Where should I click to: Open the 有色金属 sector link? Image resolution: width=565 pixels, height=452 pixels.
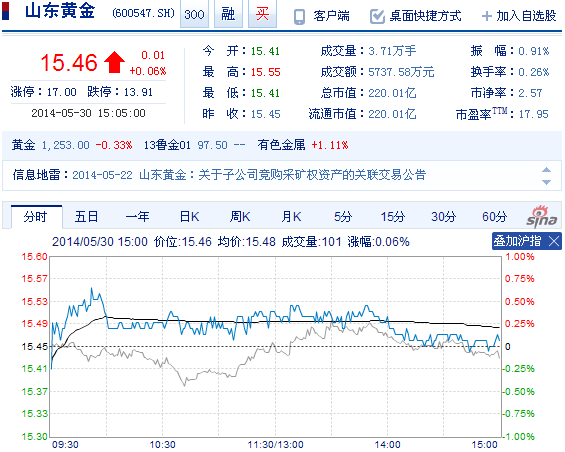281,145
